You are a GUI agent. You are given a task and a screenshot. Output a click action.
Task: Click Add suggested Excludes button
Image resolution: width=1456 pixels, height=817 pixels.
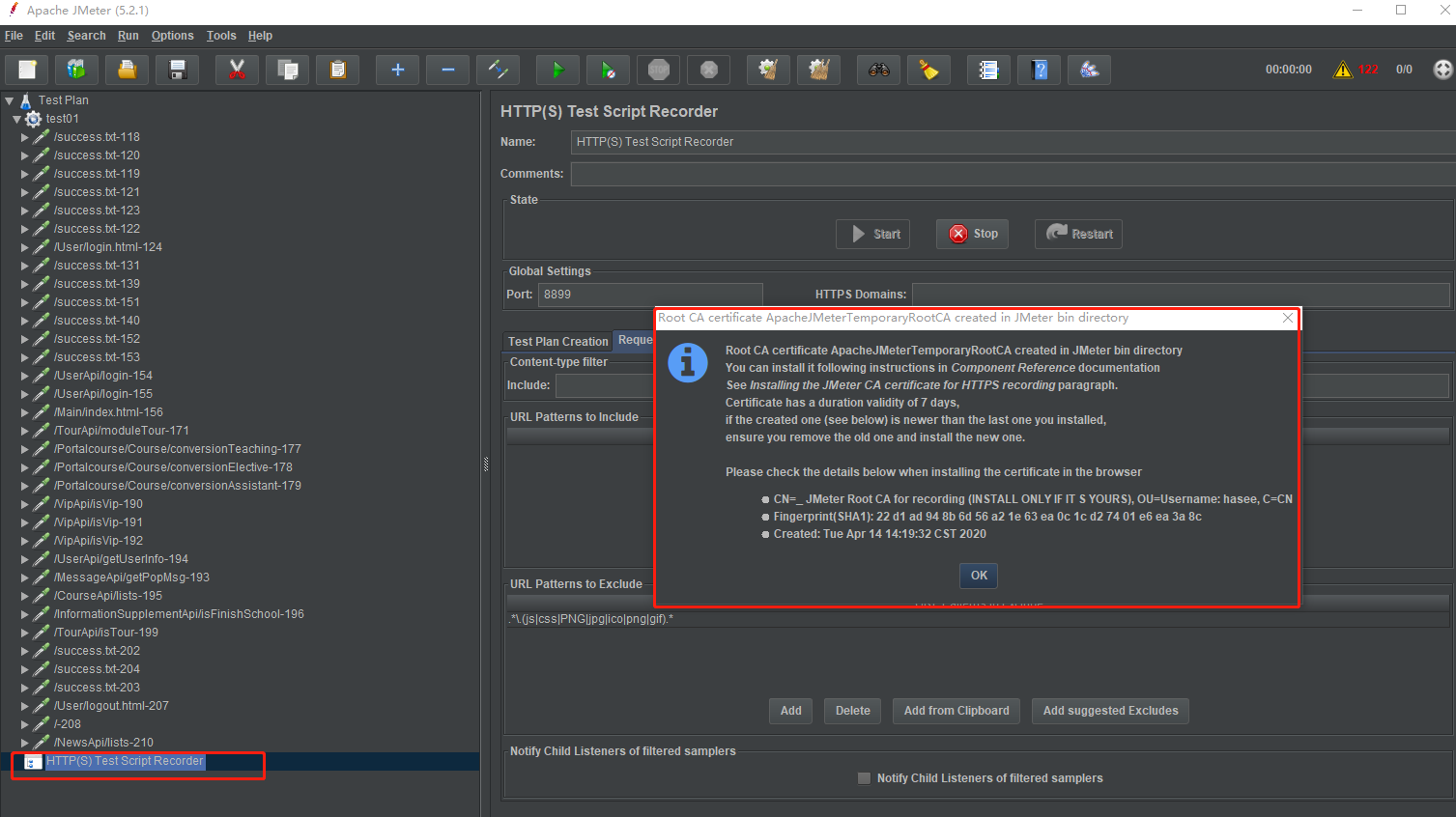1110,711
